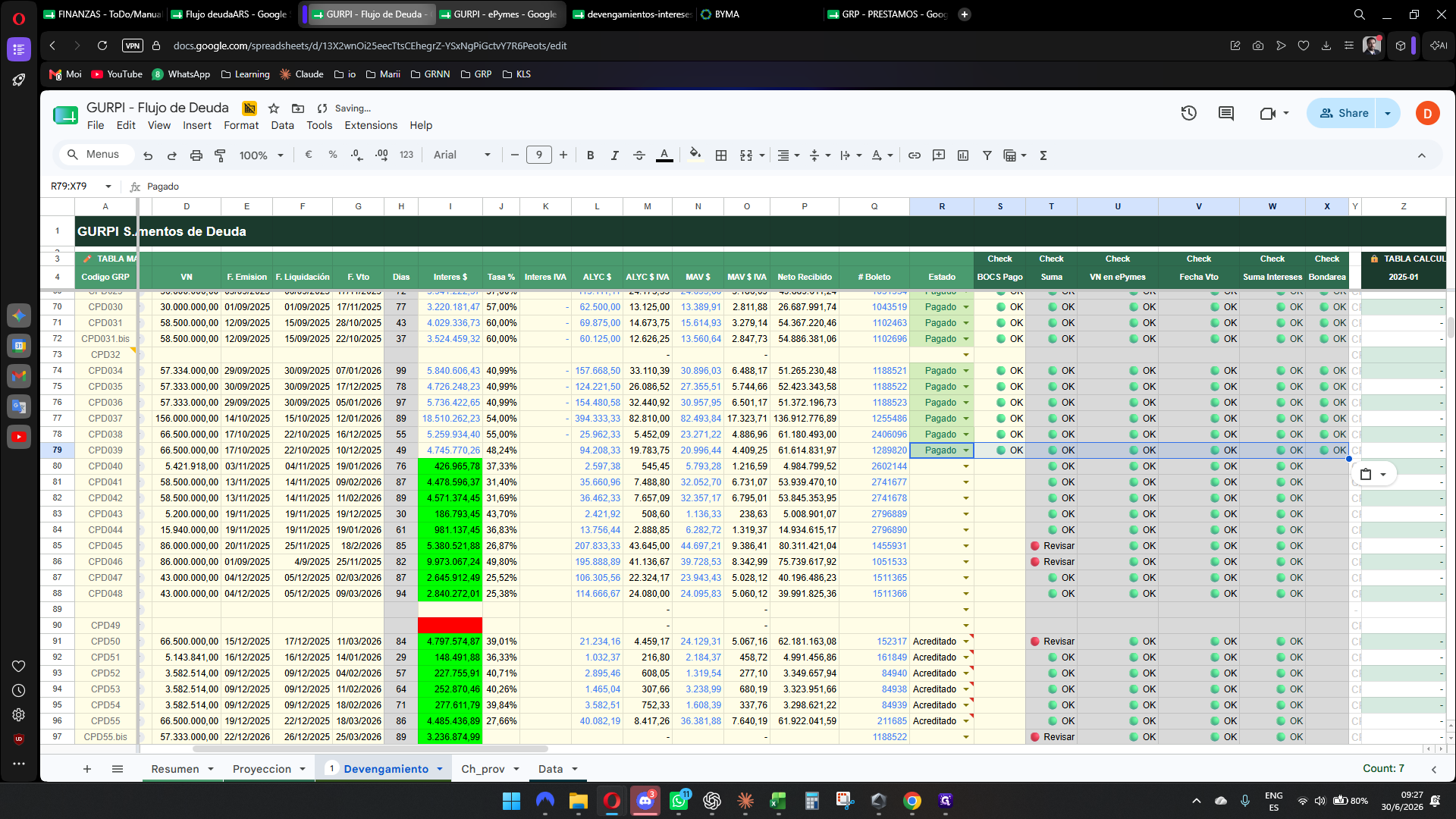This screenshot has width=1456, height=819.
Task: Open the all sheets list icon
Action: tap(118, 769)
